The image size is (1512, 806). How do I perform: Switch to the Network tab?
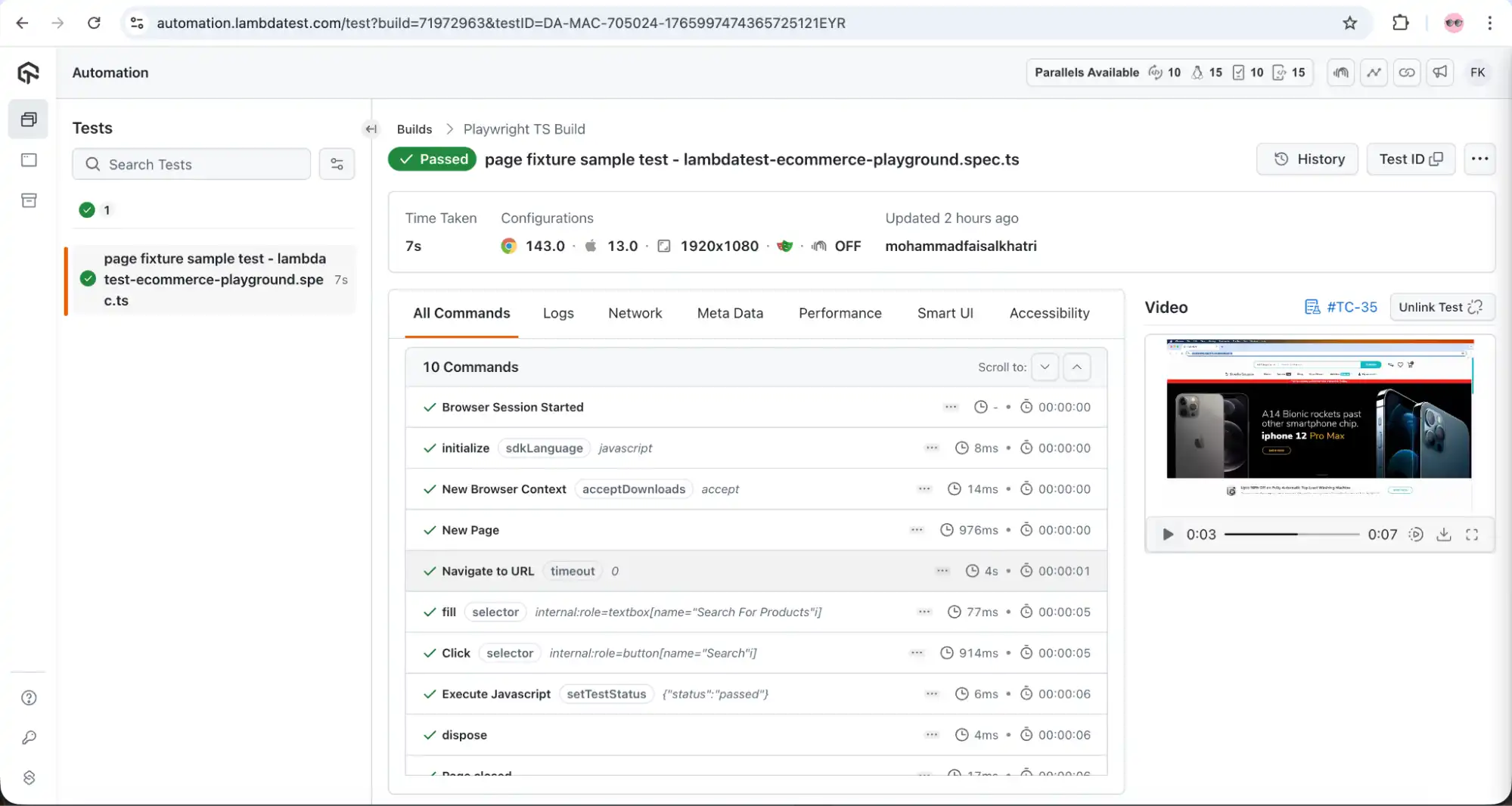(x=635, y=313)
